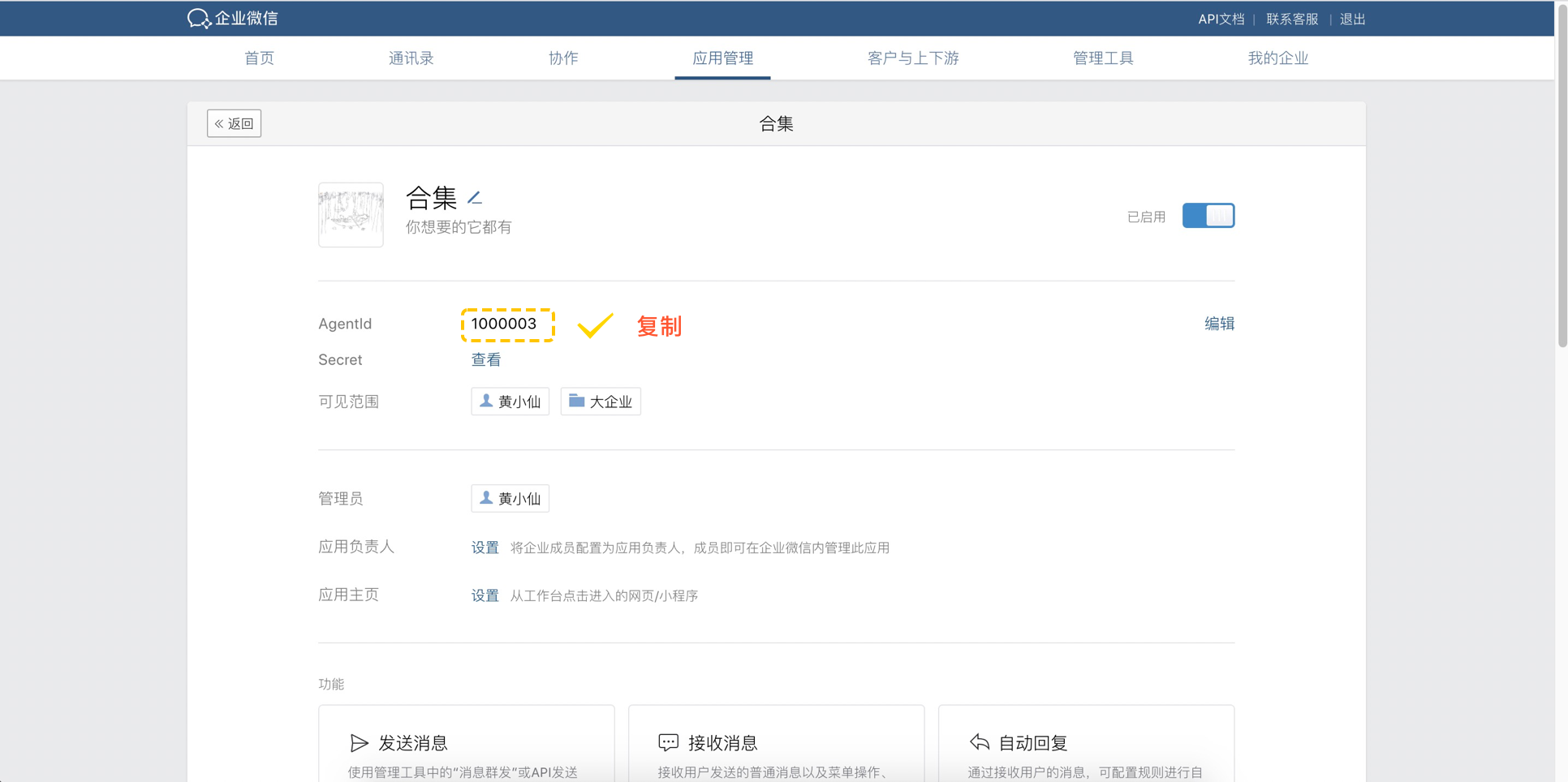Screen dimensions: 1568x782
Task: Switch to the 通讯录 tab
Action: point(411,58)
